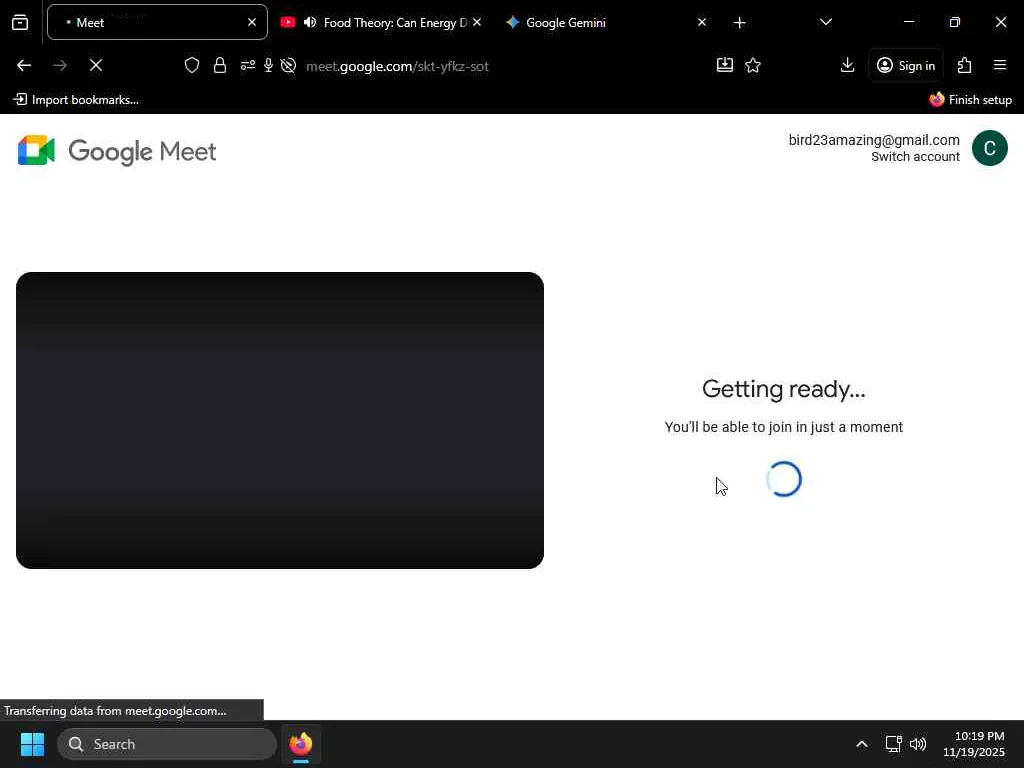The height and width of the screenshot is (768, 1024).
Task: Open blocked camera permission icon
Action: 288,65
